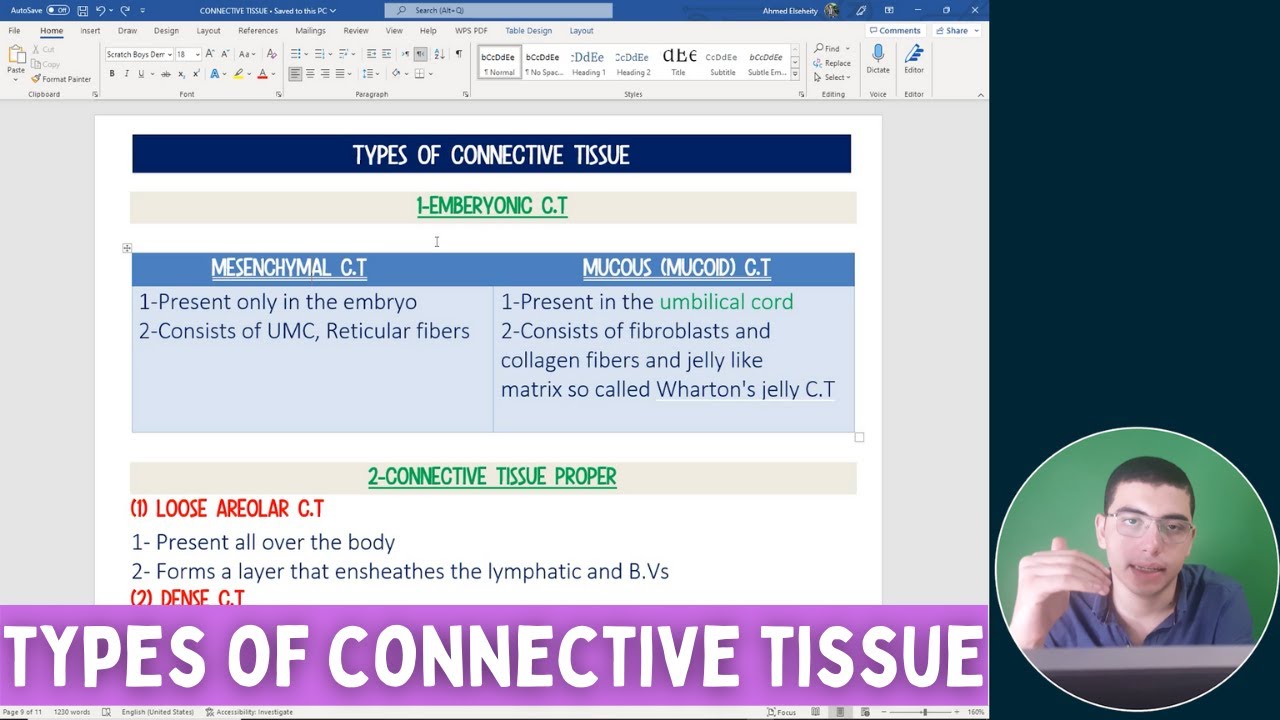Open the Select dropdown in Editing
Image resolution: width=1280 pixels, height=720 pixels.
click(832, 77)
